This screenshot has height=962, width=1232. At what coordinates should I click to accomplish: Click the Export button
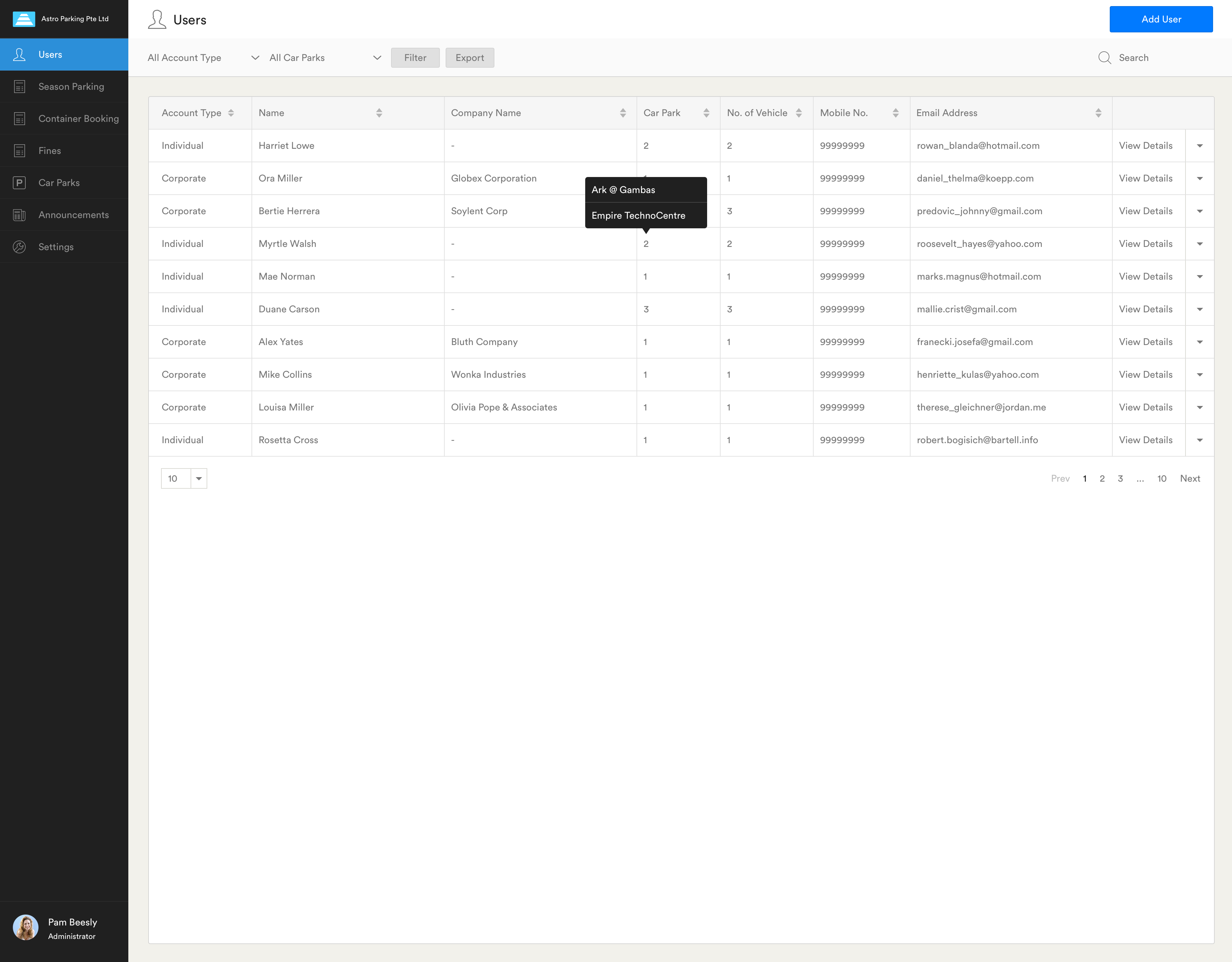tap(469, 57)
